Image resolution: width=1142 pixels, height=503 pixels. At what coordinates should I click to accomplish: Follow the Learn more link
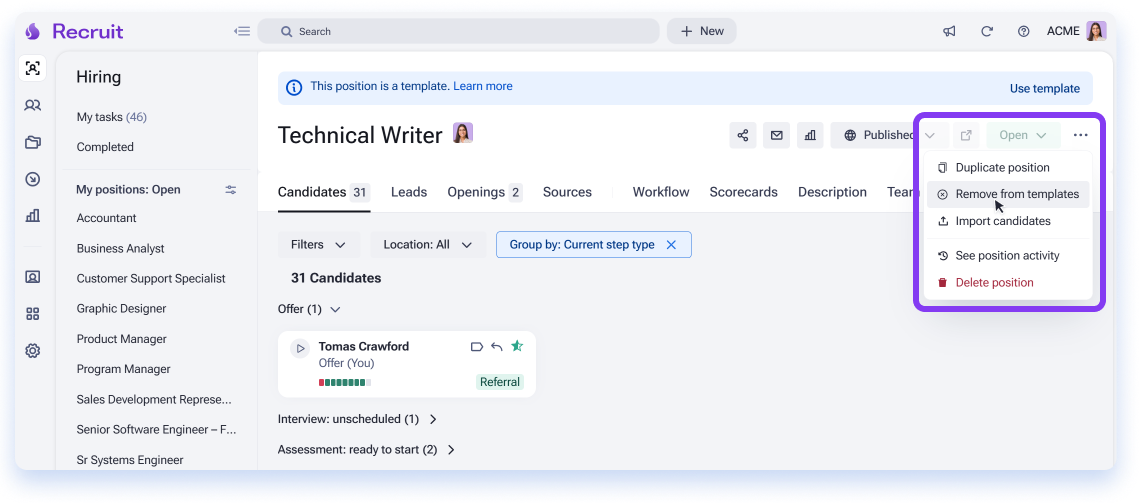click(x=483, y=87)
